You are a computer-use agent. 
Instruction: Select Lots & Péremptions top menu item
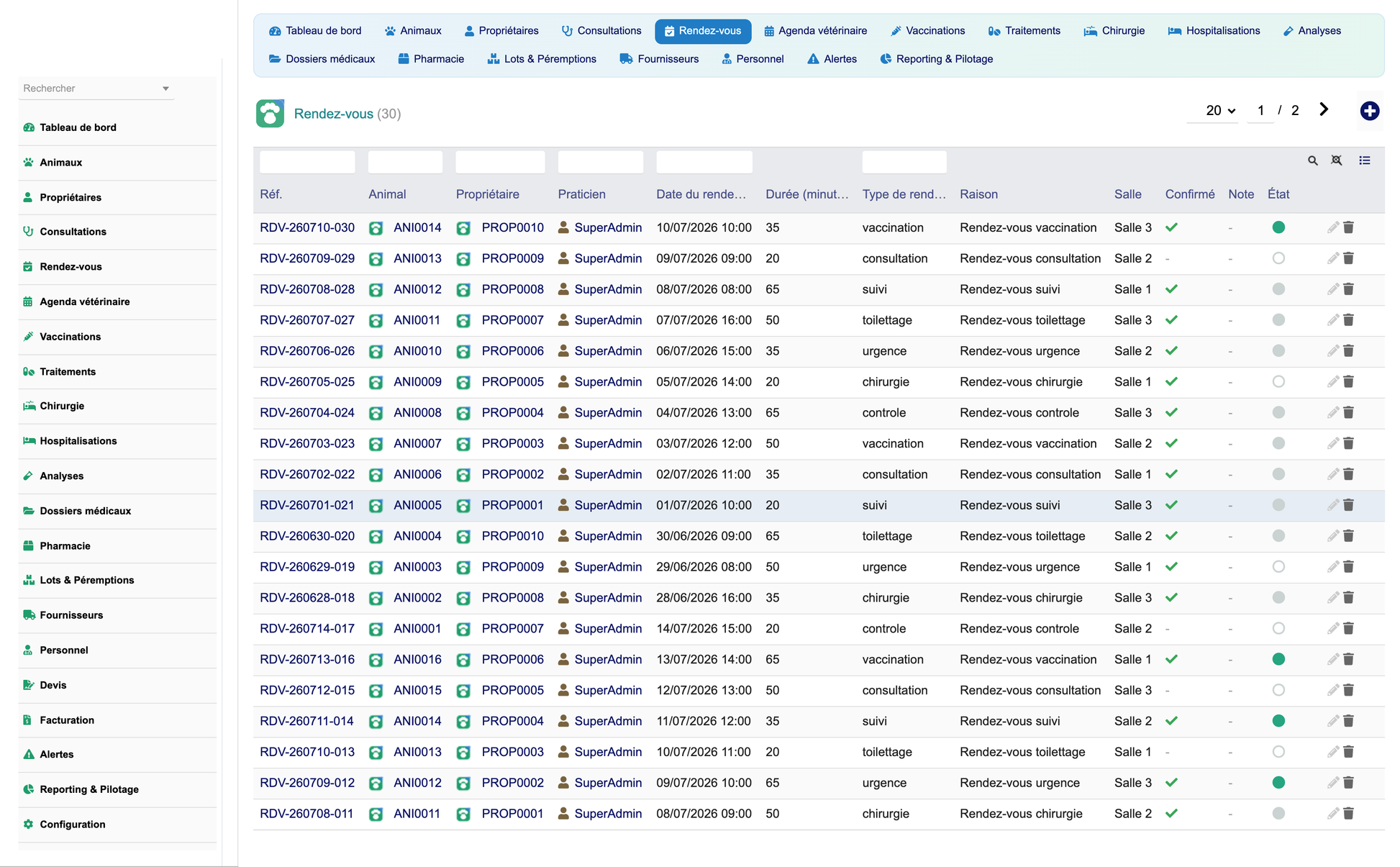pos(542,59)
